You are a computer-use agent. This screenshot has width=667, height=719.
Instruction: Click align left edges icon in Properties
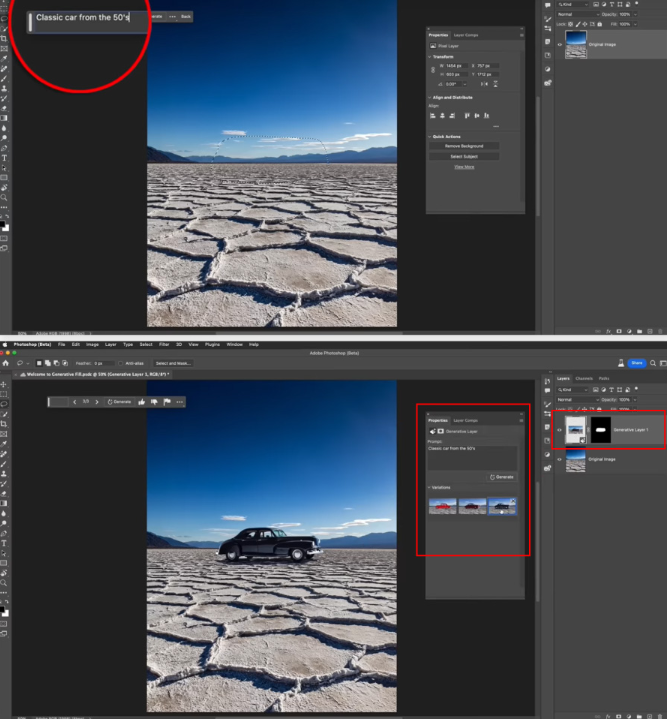pos(433,116)
